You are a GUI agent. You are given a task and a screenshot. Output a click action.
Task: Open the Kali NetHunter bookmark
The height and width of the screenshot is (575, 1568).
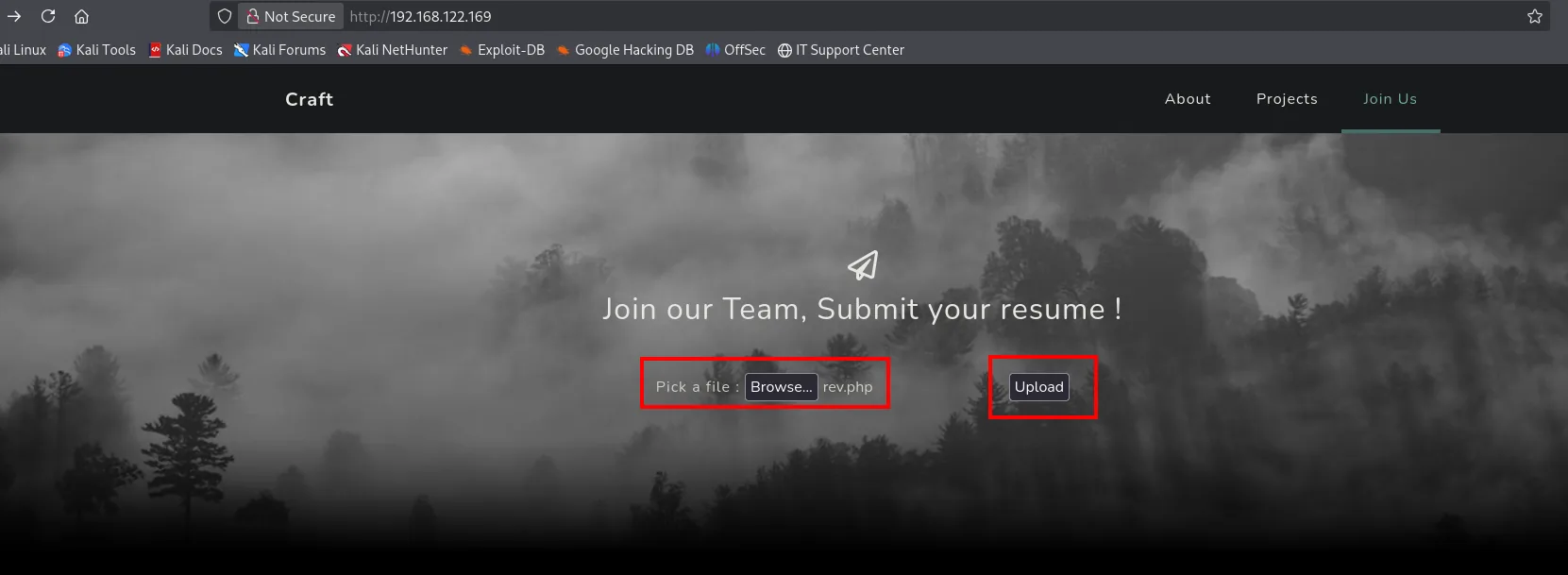[x=393, y=50]
